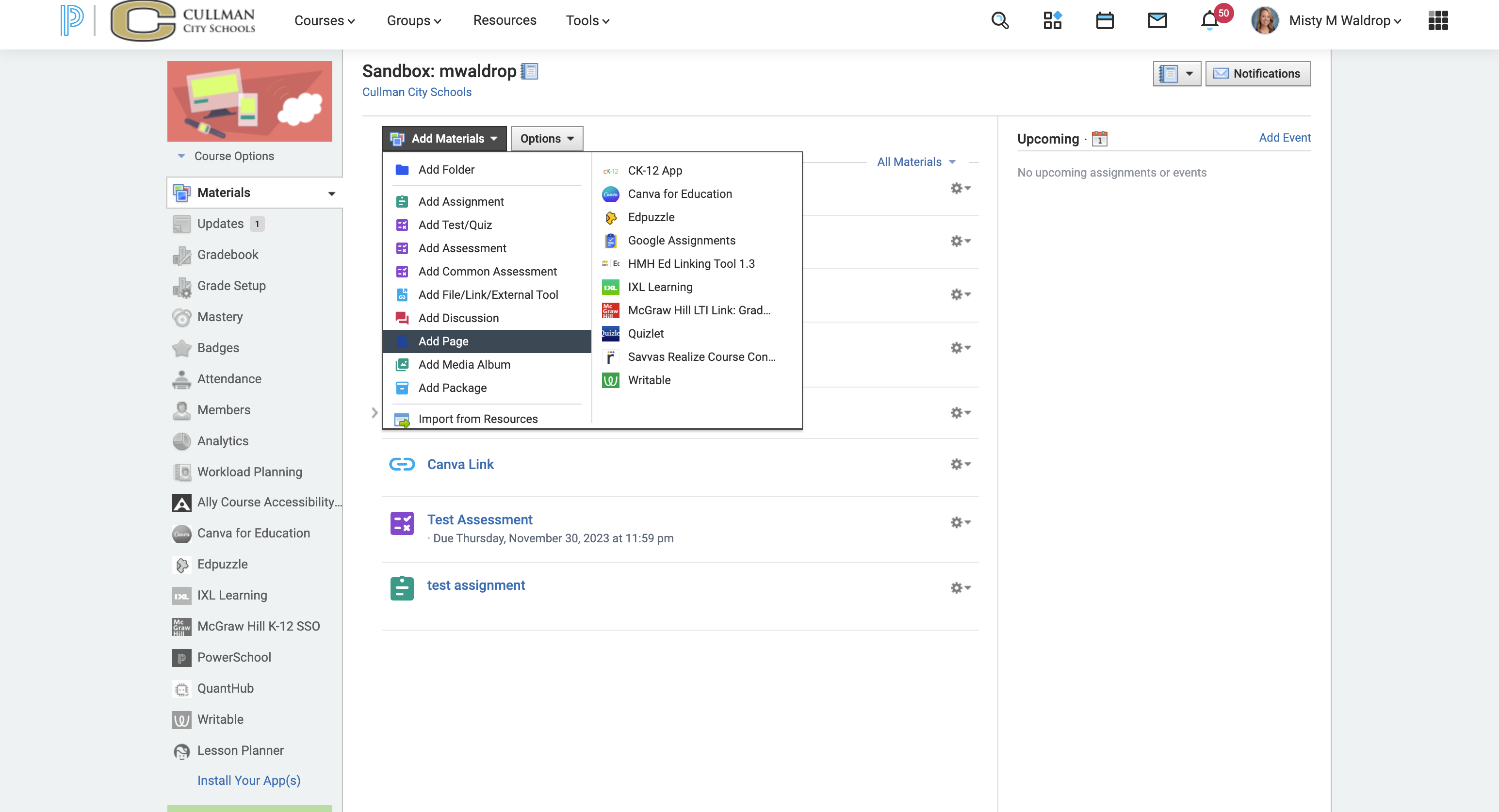Click the Test Assessment purple icon
This screenshot has width=1499, height=812.
click(x=402, y=523)
